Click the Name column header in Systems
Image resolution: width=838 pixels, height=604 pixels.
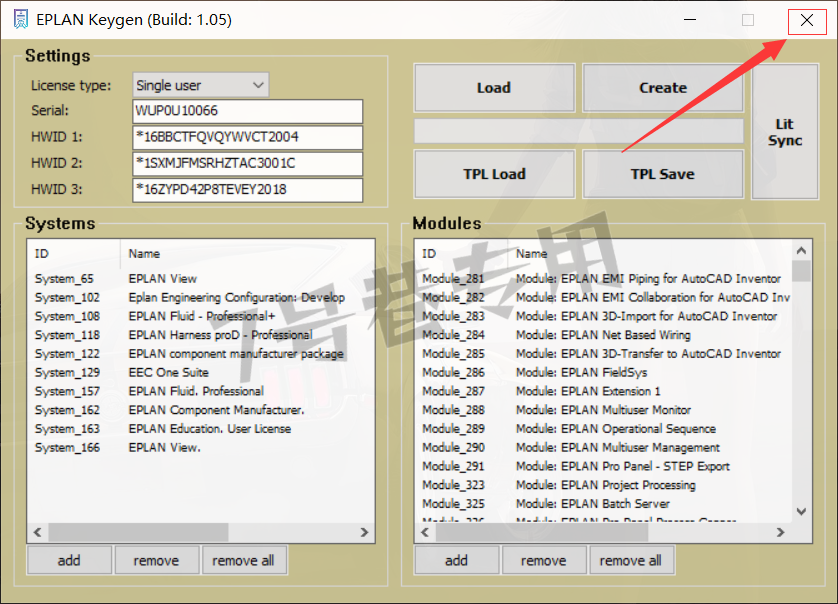[x=247, y=253]
